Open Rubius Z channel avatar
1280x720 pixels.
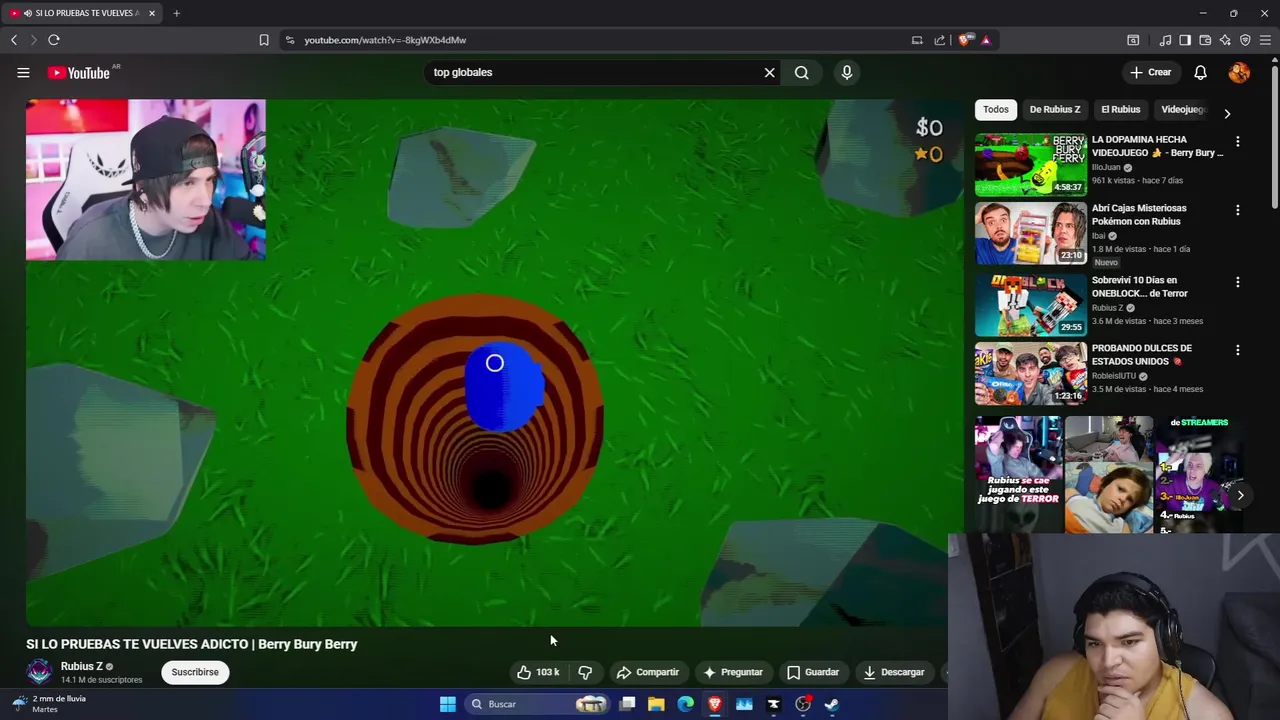point(39,672)
